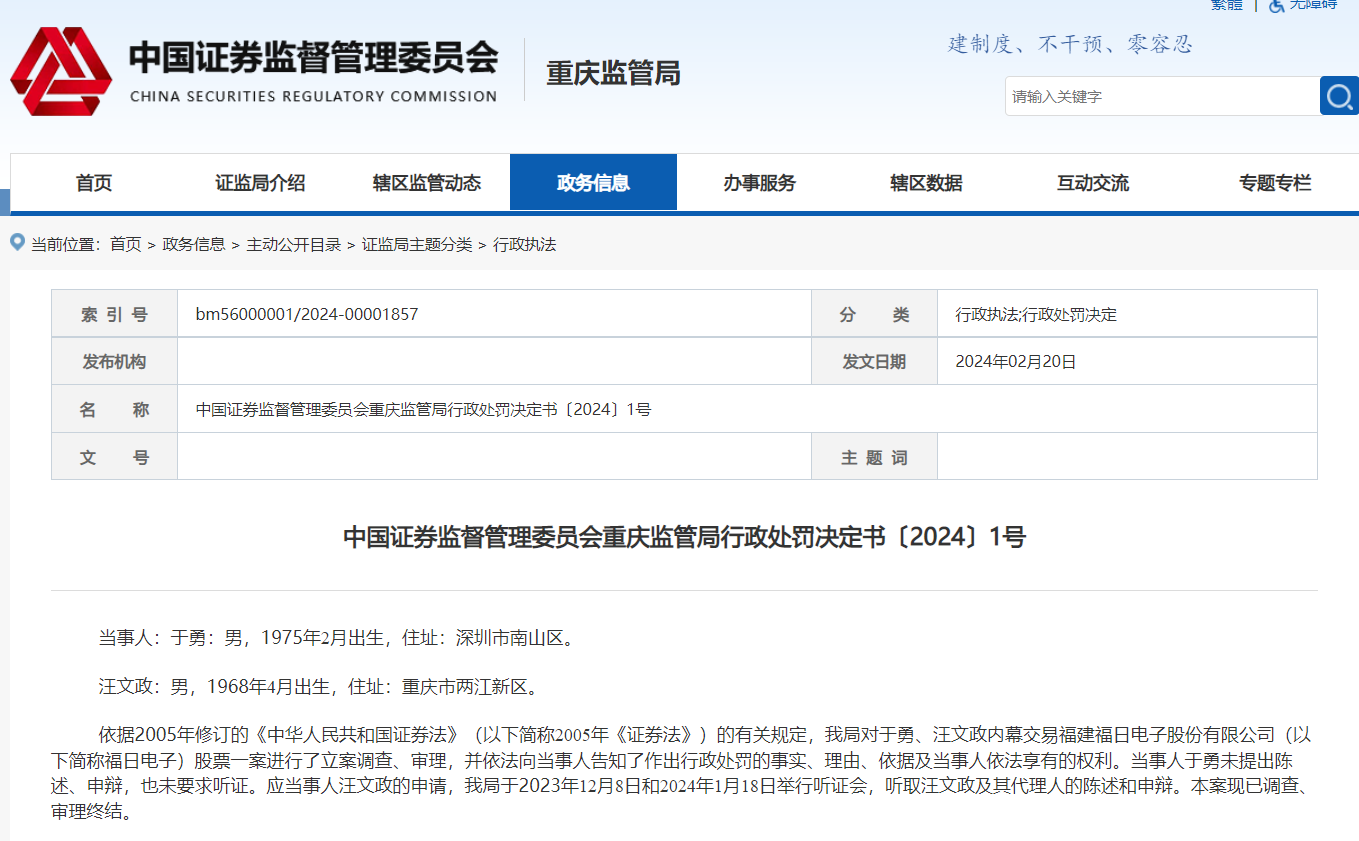The width and height of the screenshot is (1359, 841).
Task: Focus the 请输入关键字 search field
Action: pyautogui.click(x=1160, y=96)
